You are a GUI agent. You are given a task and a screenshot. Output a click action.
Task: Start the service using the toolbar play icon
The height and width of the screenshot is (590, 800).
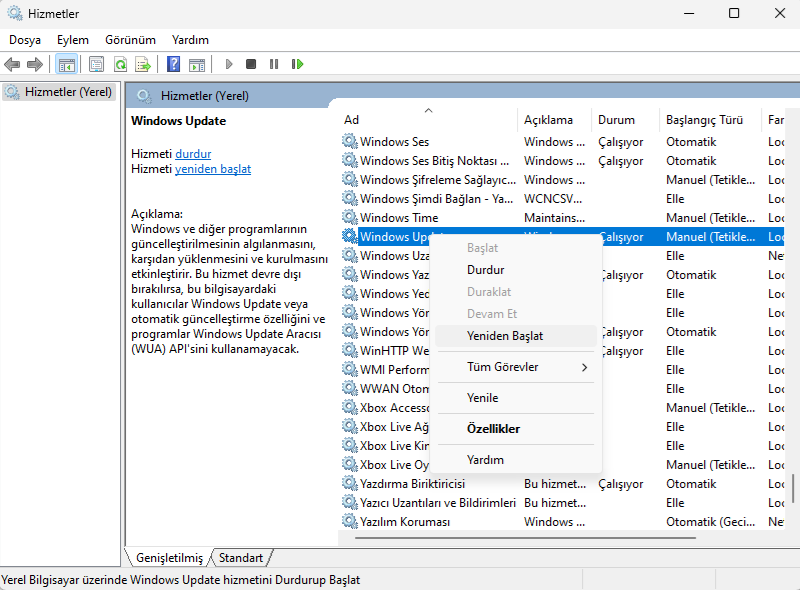tap(229, 63)
